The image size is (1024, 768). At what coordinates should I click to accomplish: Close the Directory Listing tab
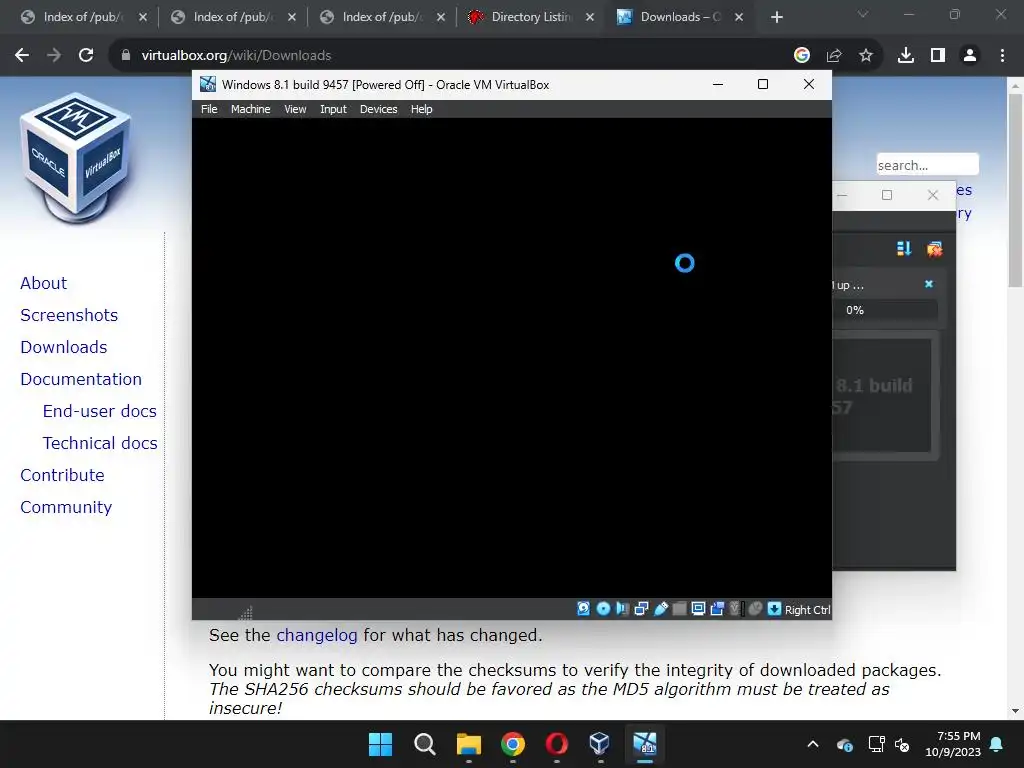pos(590,17)
